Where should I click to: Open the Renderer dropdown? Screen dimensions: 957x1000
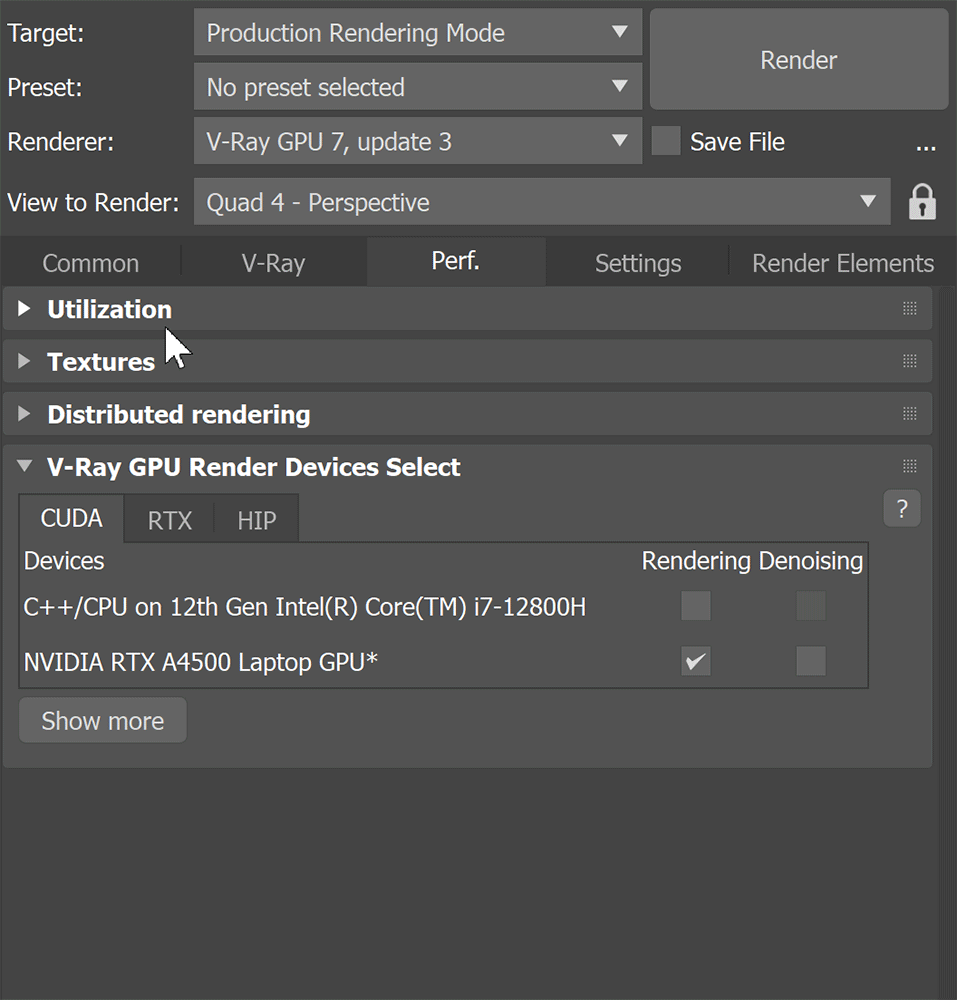(x=418, y=141)
